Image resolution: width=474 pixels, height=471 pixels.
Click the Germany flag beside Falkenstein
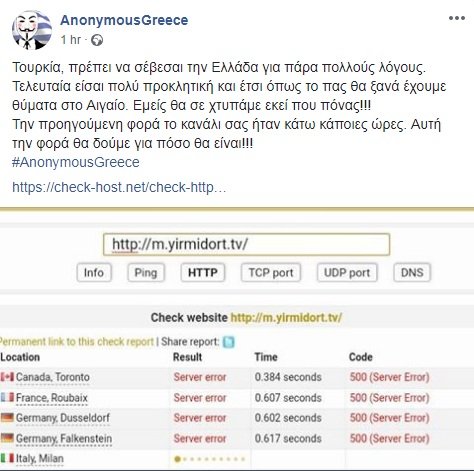coord(7,438)
